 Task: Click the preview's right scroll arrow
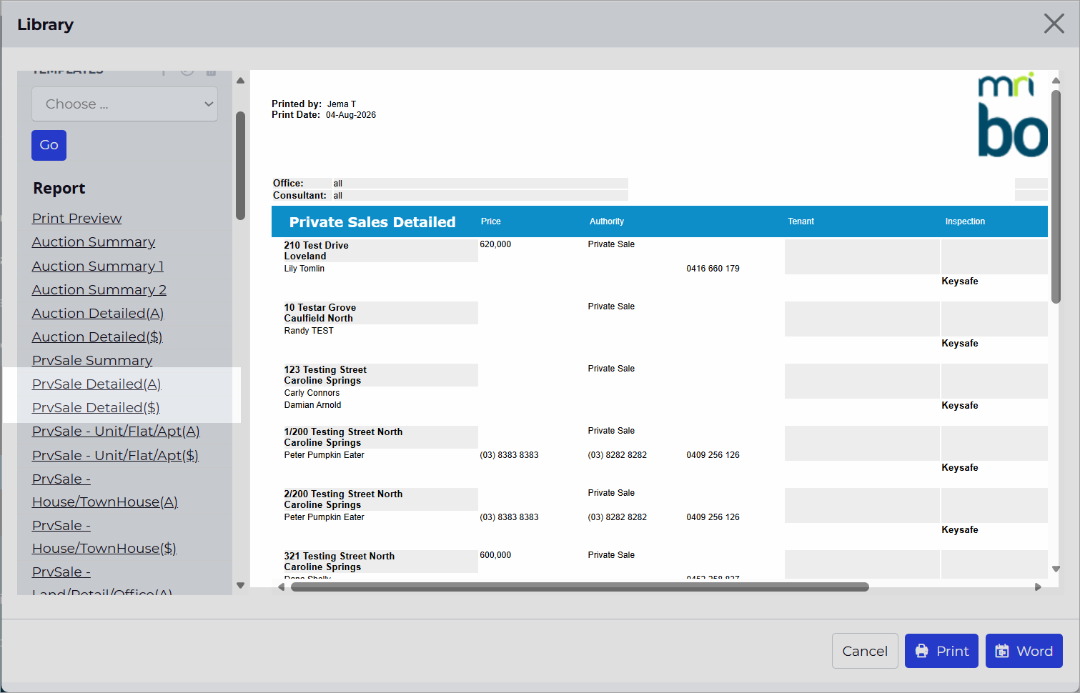[x=1038, y=587]
